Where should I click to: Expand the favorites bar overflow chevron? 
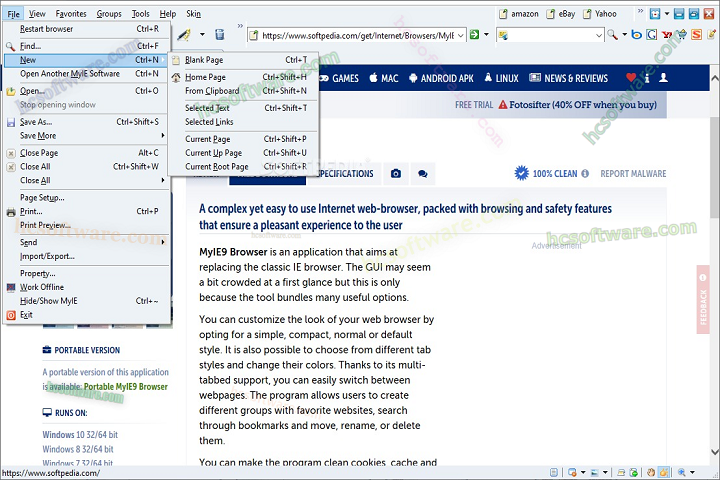pos(641,11)
